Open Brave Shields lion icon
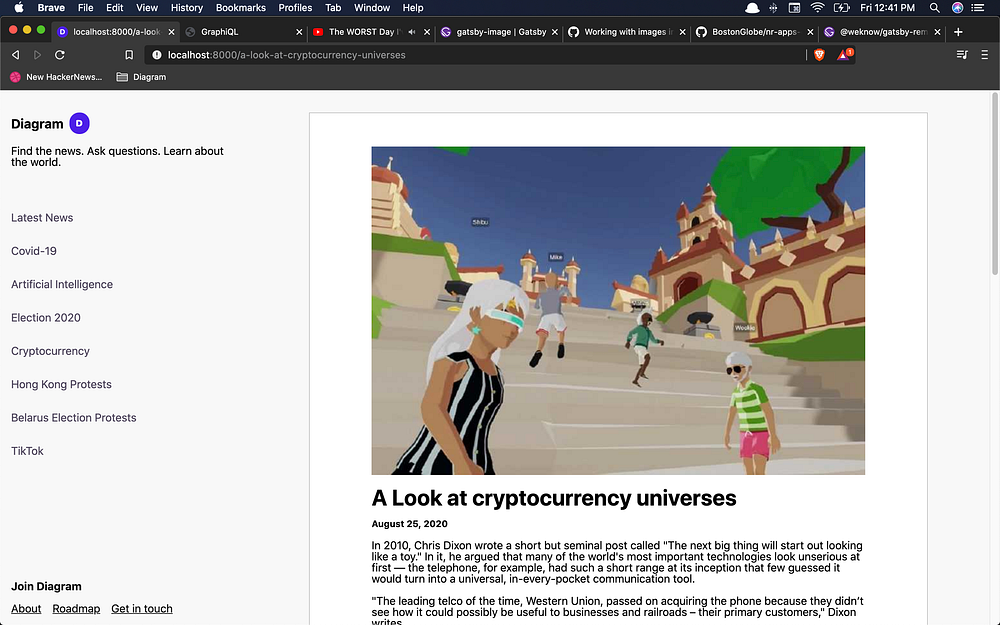This screenshot has width=1000, height=625. pyautogui.click(x=820, y=55)
